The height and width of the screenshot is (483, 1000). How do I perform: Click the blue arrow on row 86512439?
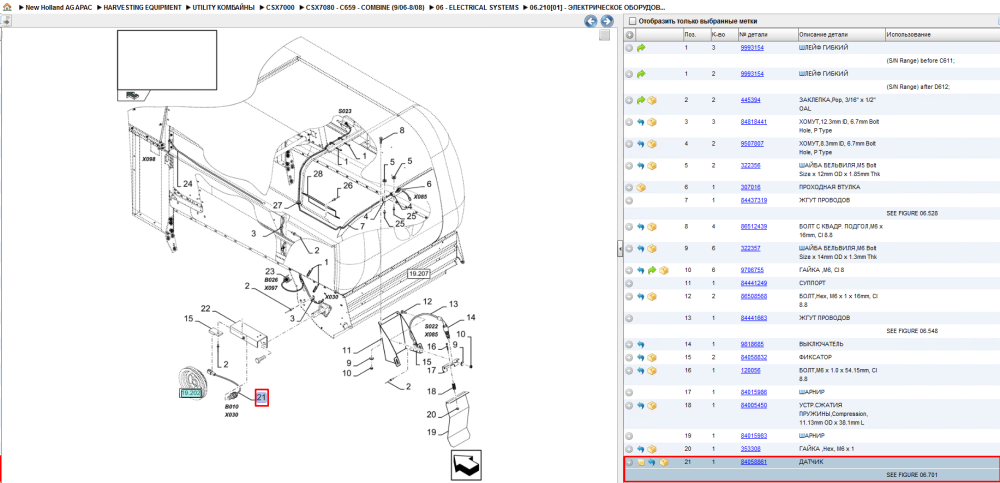click(x=641, y=227)
